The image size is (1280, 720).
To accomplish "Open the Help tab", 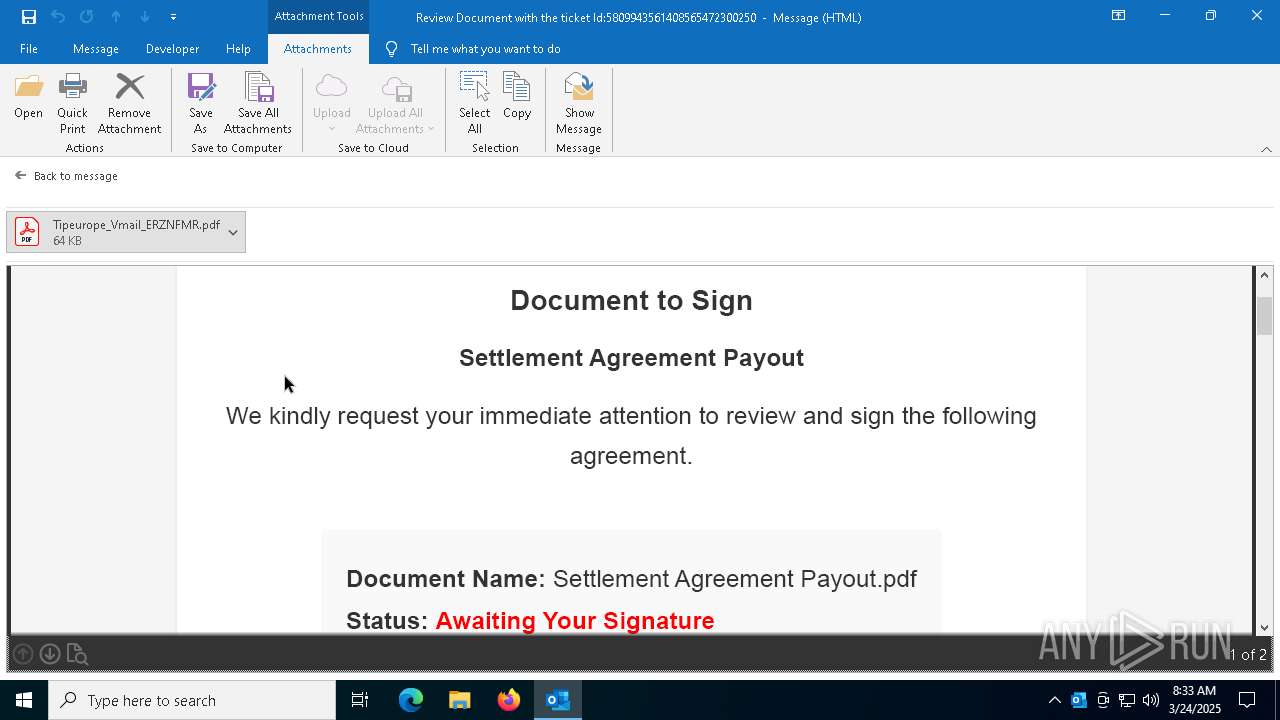I will (x=238, y=49).
